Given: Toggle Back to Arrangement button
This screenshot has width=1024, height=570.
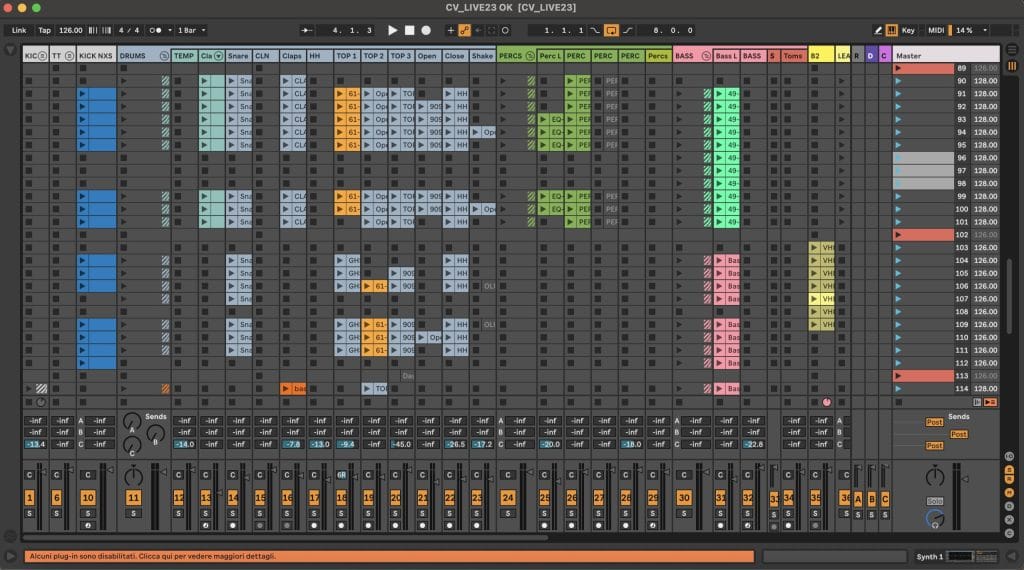Looking at the screenshot, I should (x=990, y=402).
